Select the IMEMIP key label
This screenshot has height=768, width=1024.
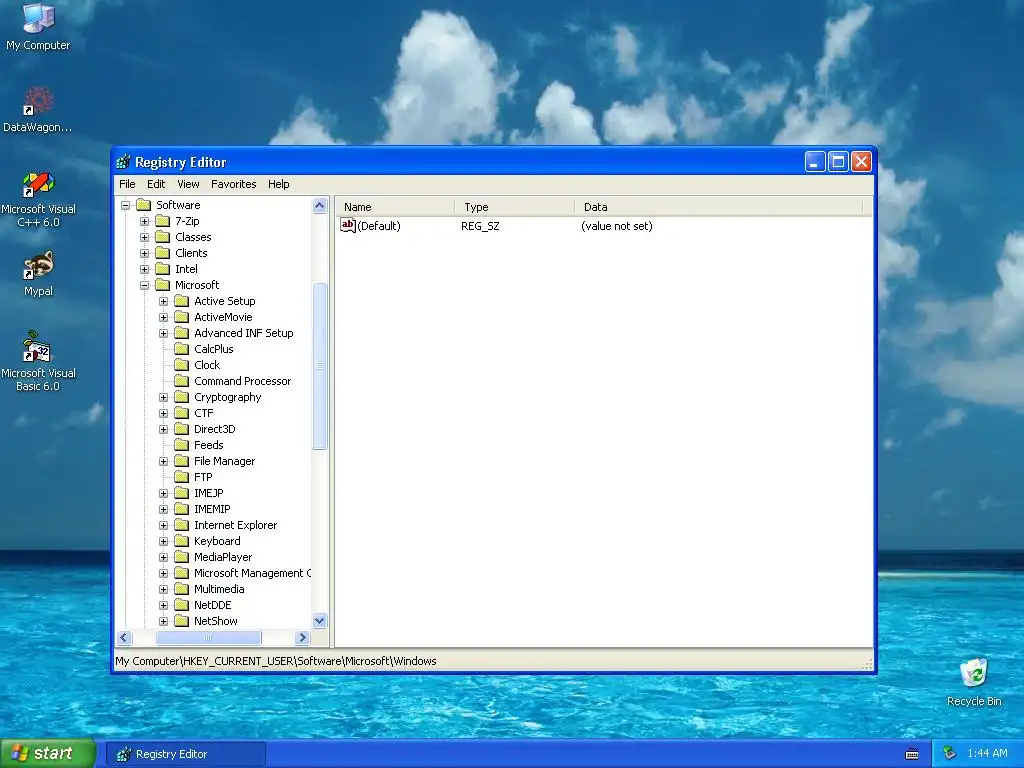pyautogui.click(x=212, y=509)
